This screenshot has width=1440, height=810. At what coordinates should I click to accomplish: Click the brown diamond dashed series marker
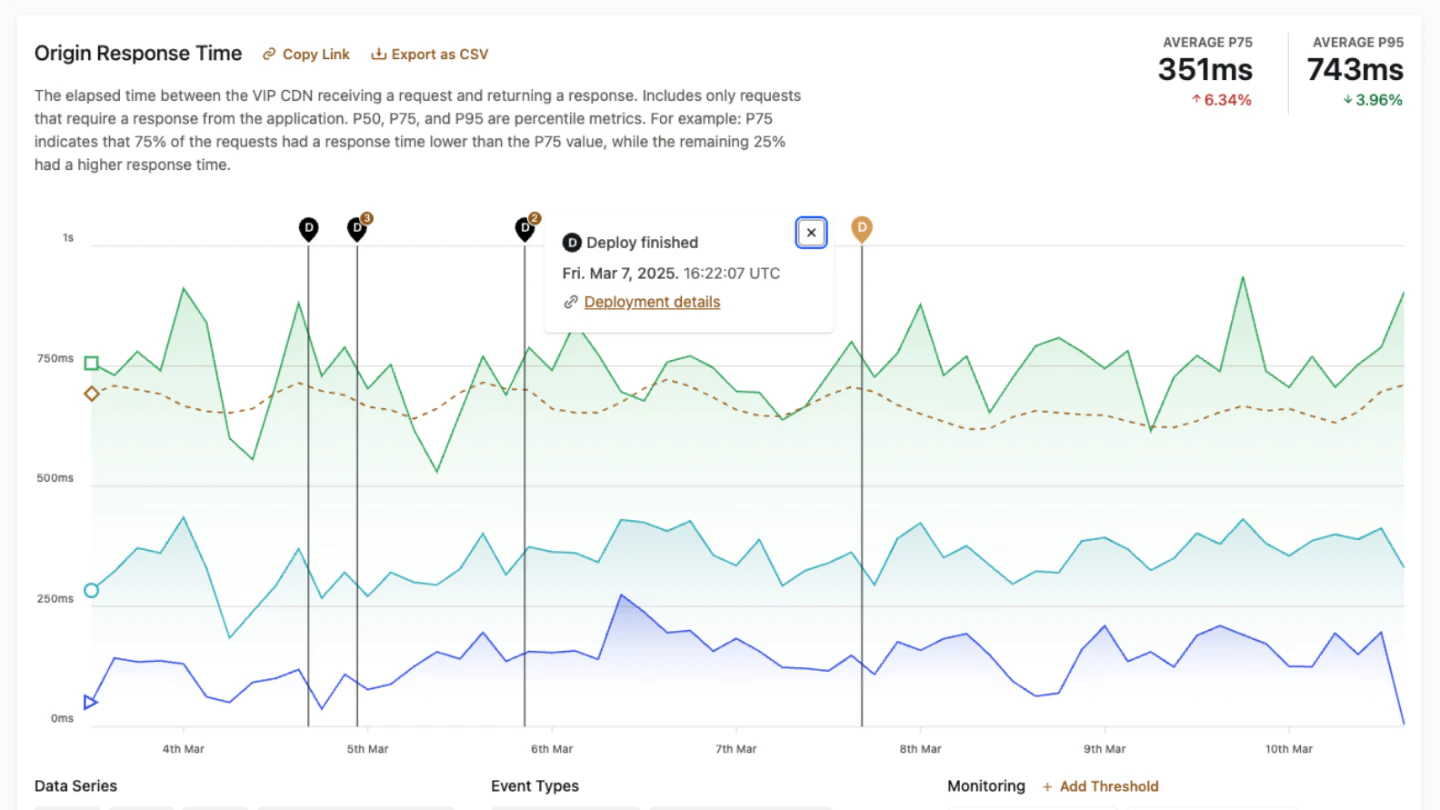pos(91,394)
